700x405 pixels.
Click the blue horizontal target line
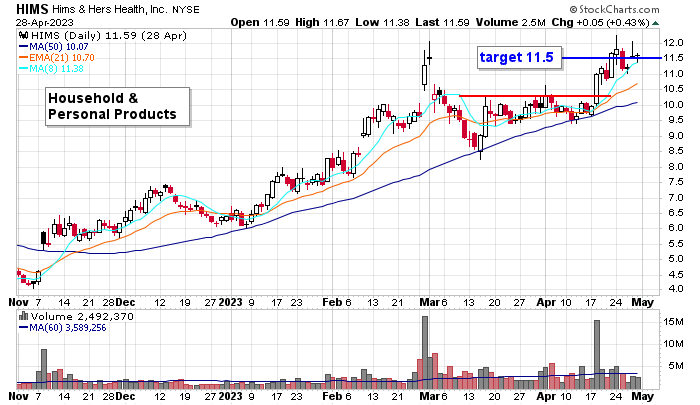click(612, 58)
